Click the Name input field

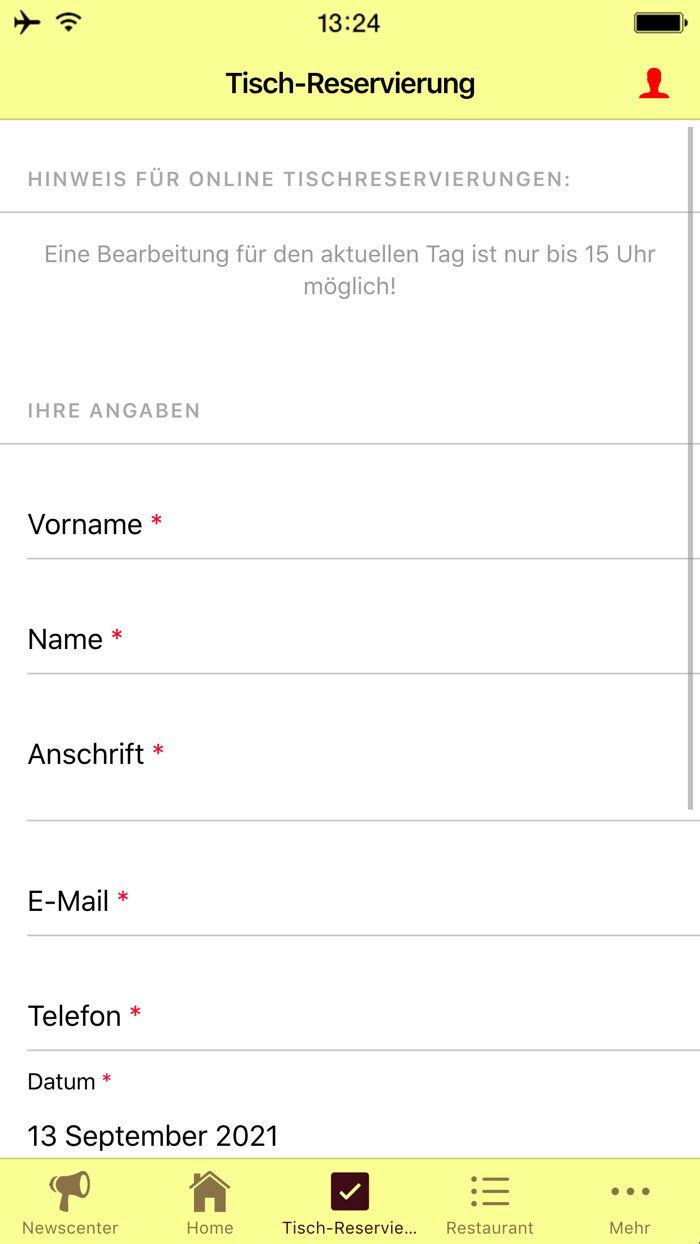click(350, 640)
